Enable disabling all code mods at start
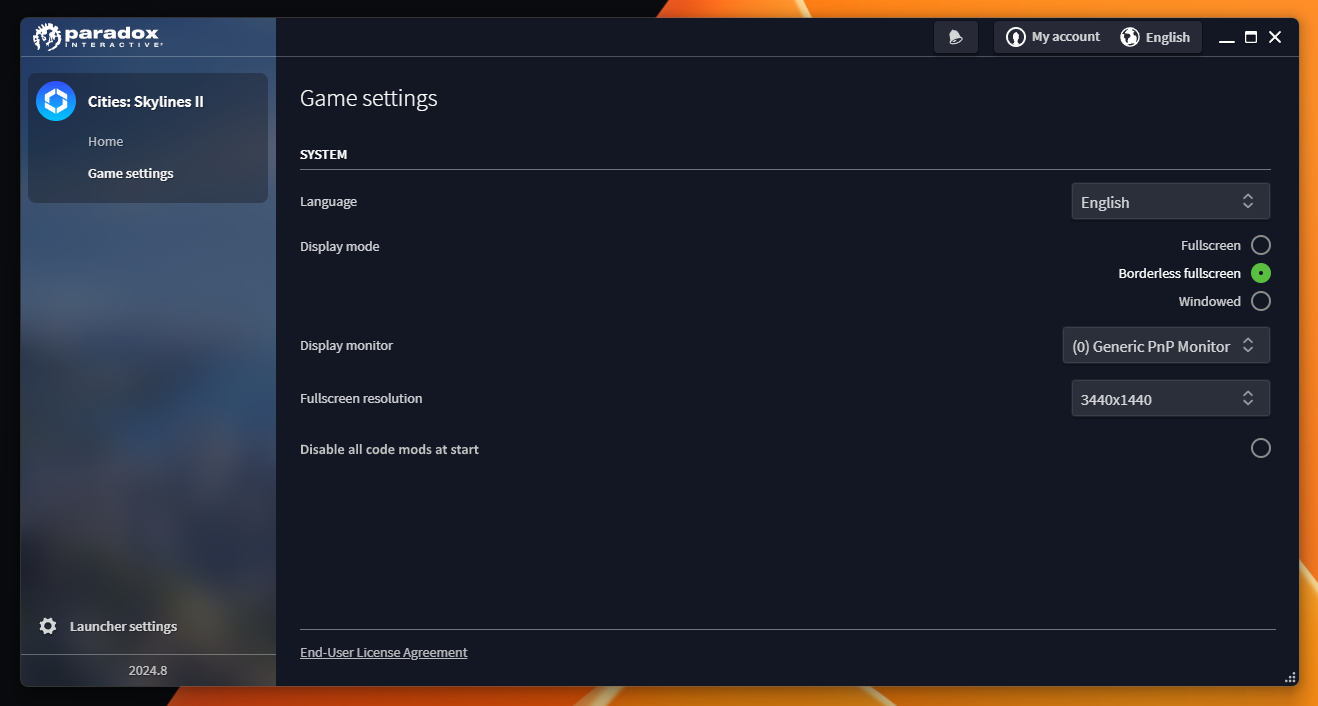 (x=1260, y=448)
